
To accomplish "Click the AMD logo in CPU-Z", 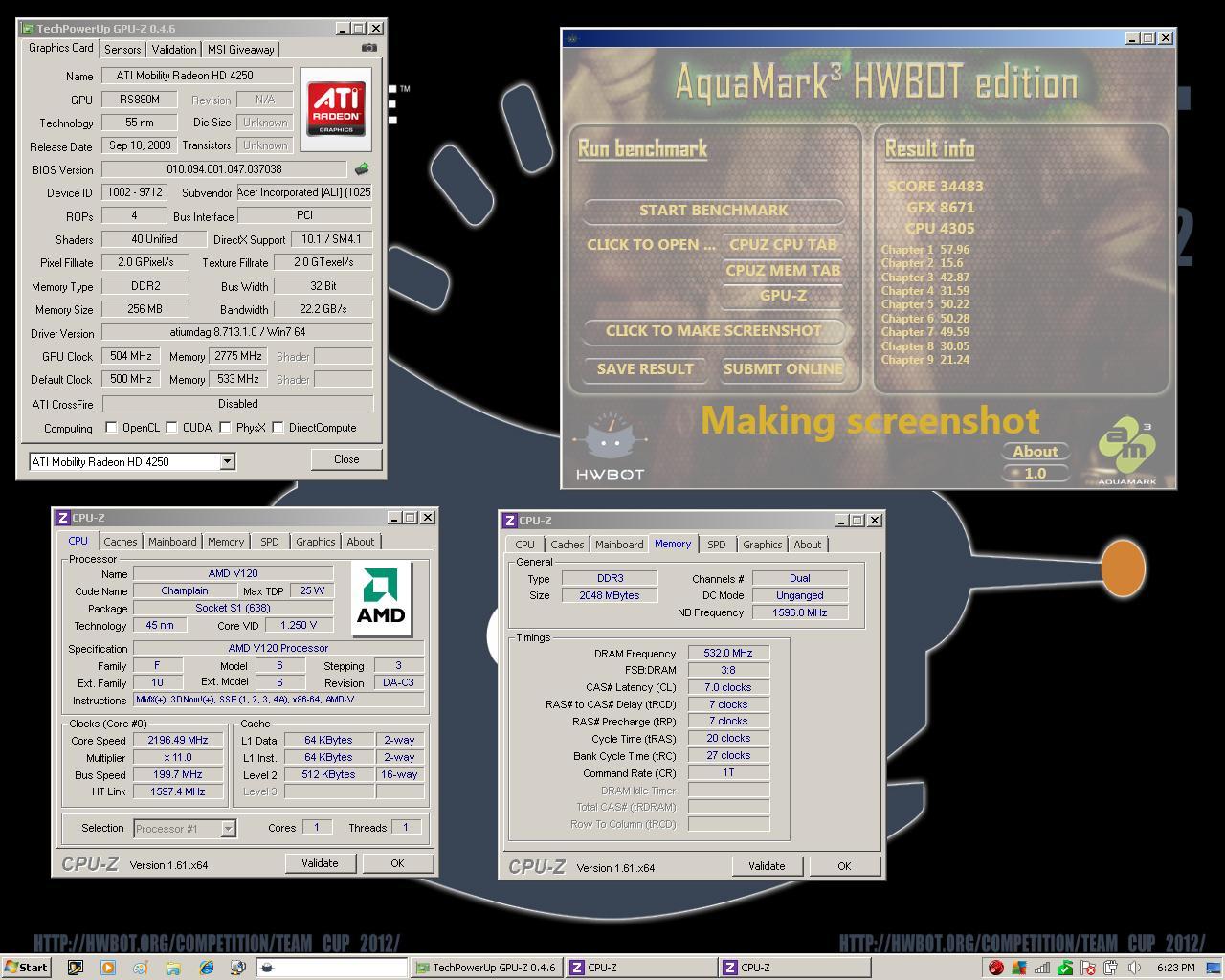I will (x=381, y=599).
